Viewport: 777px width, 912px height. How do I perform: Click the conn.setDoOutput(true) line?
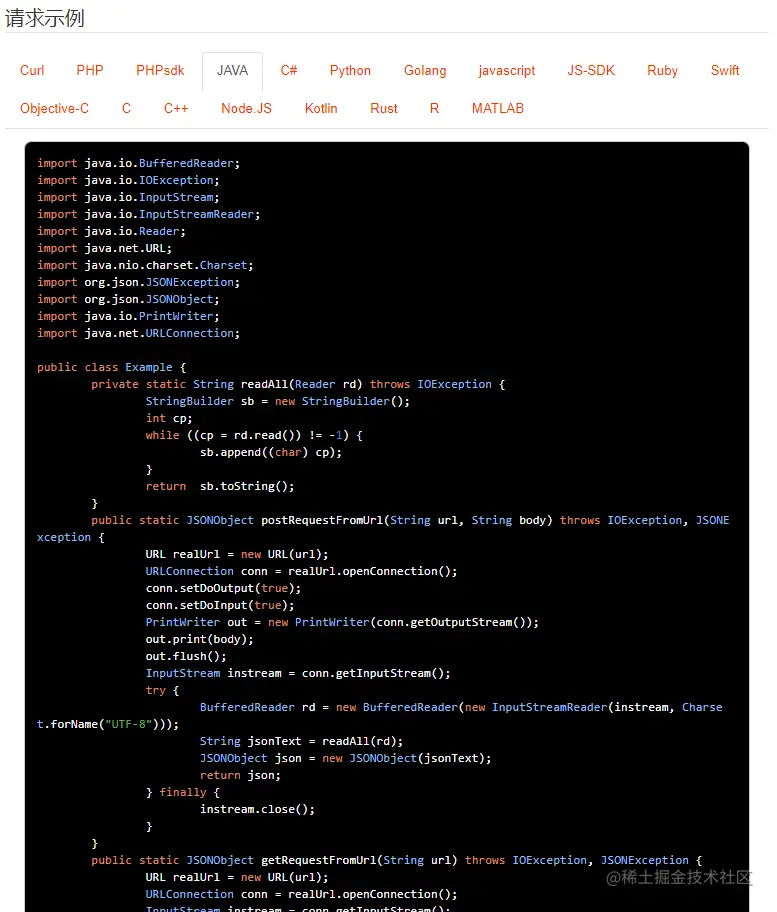point(223,589)
